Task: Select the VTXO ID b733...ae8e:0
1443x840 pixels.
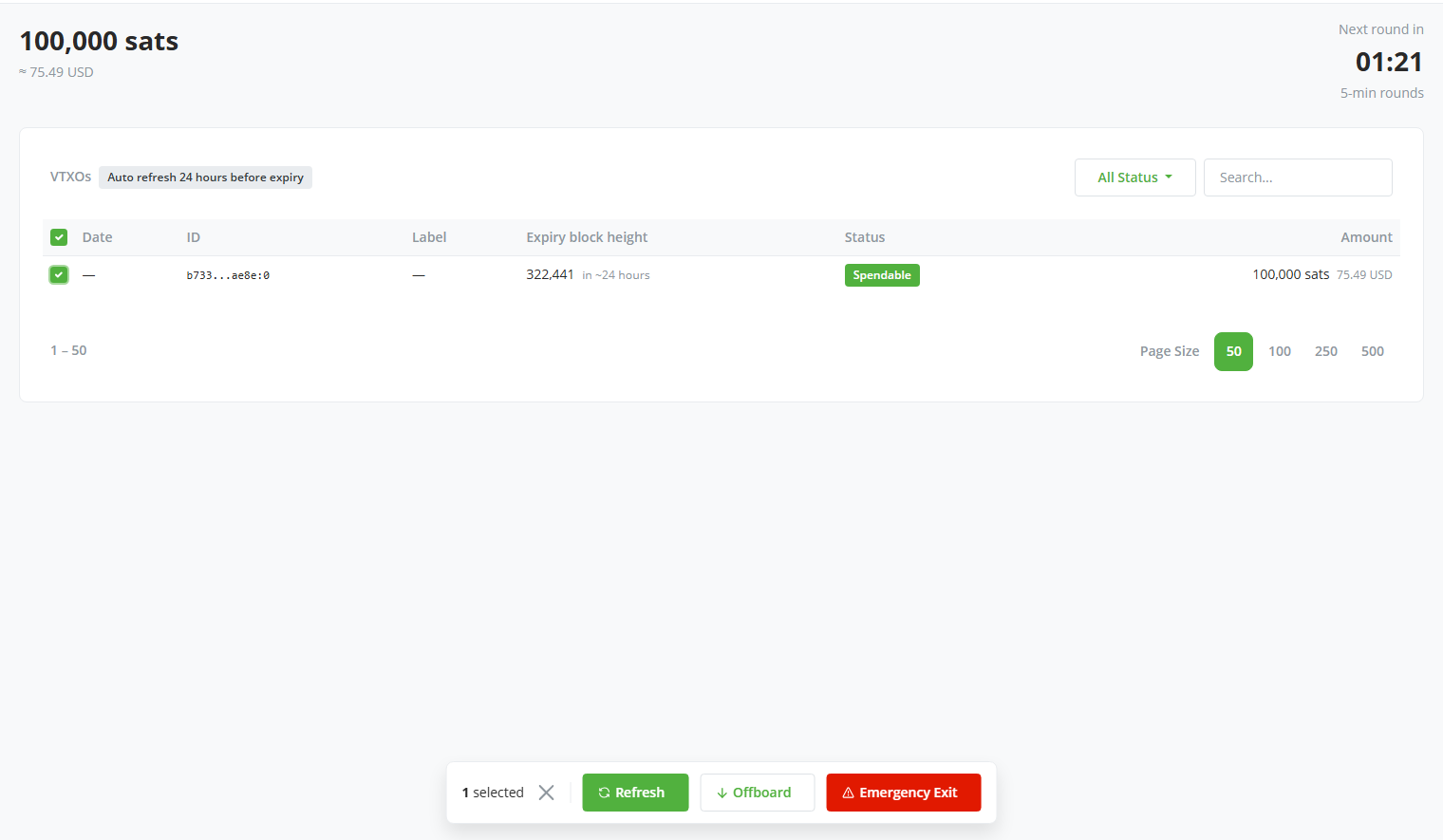Action: [x=228, y=275]
